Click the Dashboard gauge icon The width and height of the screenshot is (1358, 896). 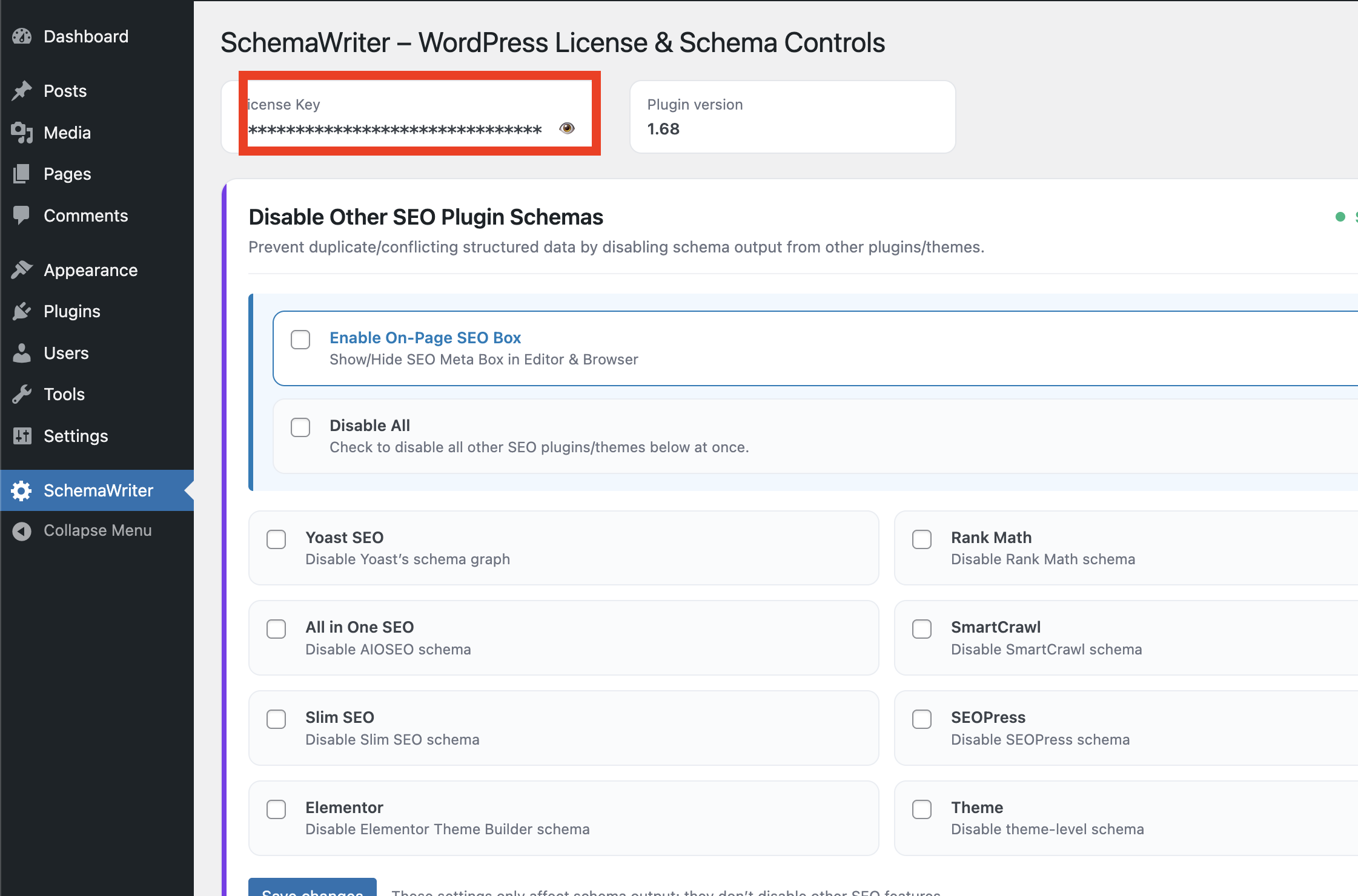(x=22, y=36)
